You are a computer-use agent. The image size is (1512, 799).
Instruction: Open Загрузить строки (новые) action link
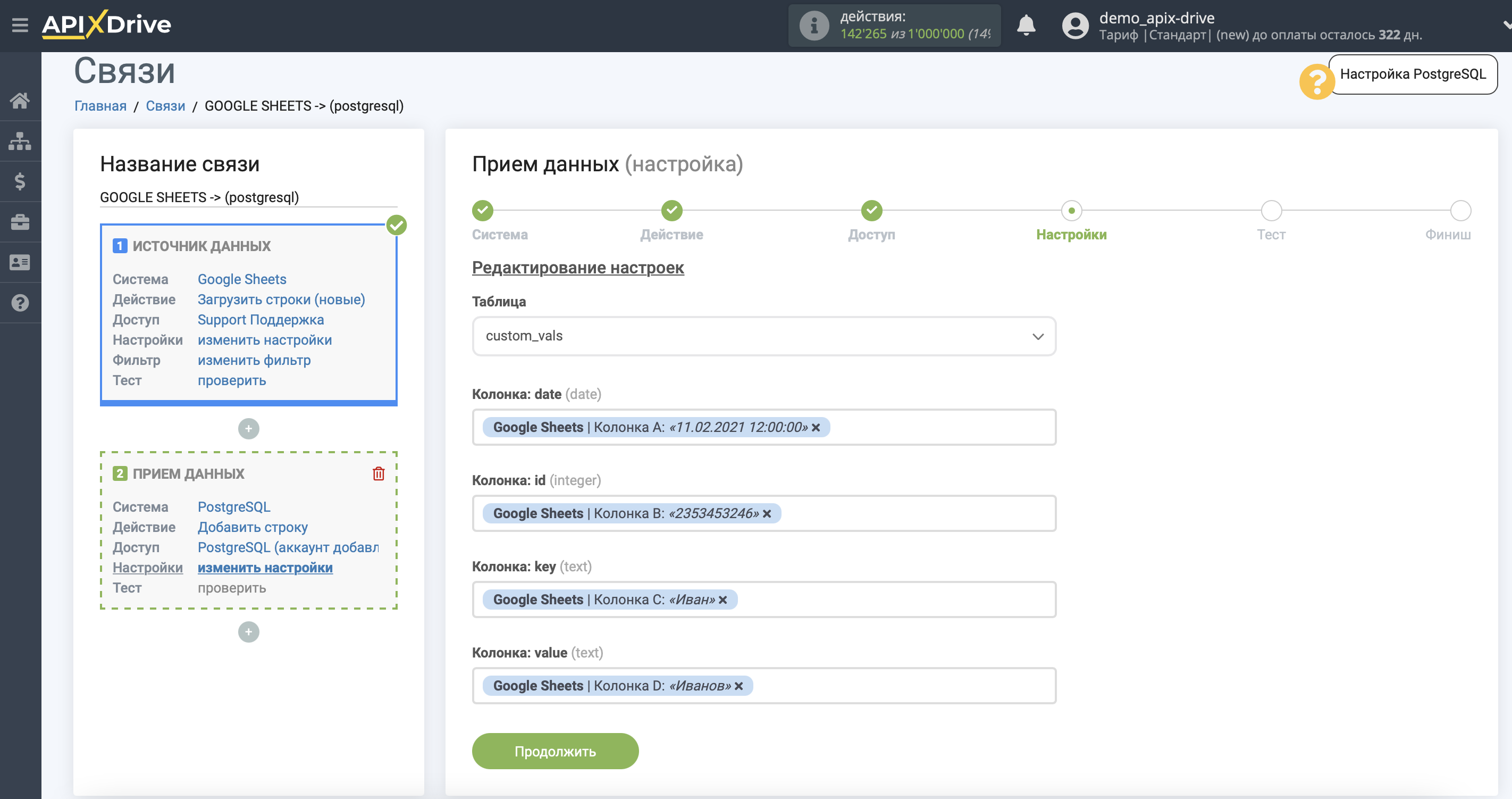[281, 299]
